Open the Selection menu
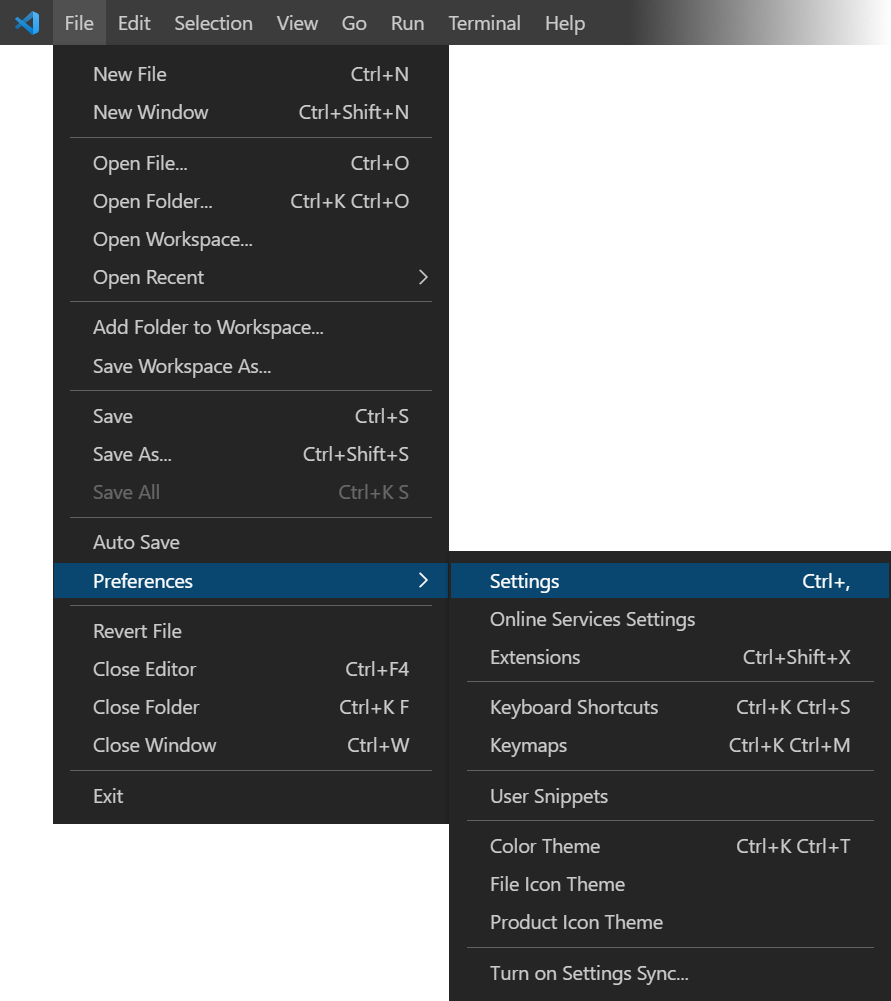Screen dimensions: 891x1001 (213, 22)
